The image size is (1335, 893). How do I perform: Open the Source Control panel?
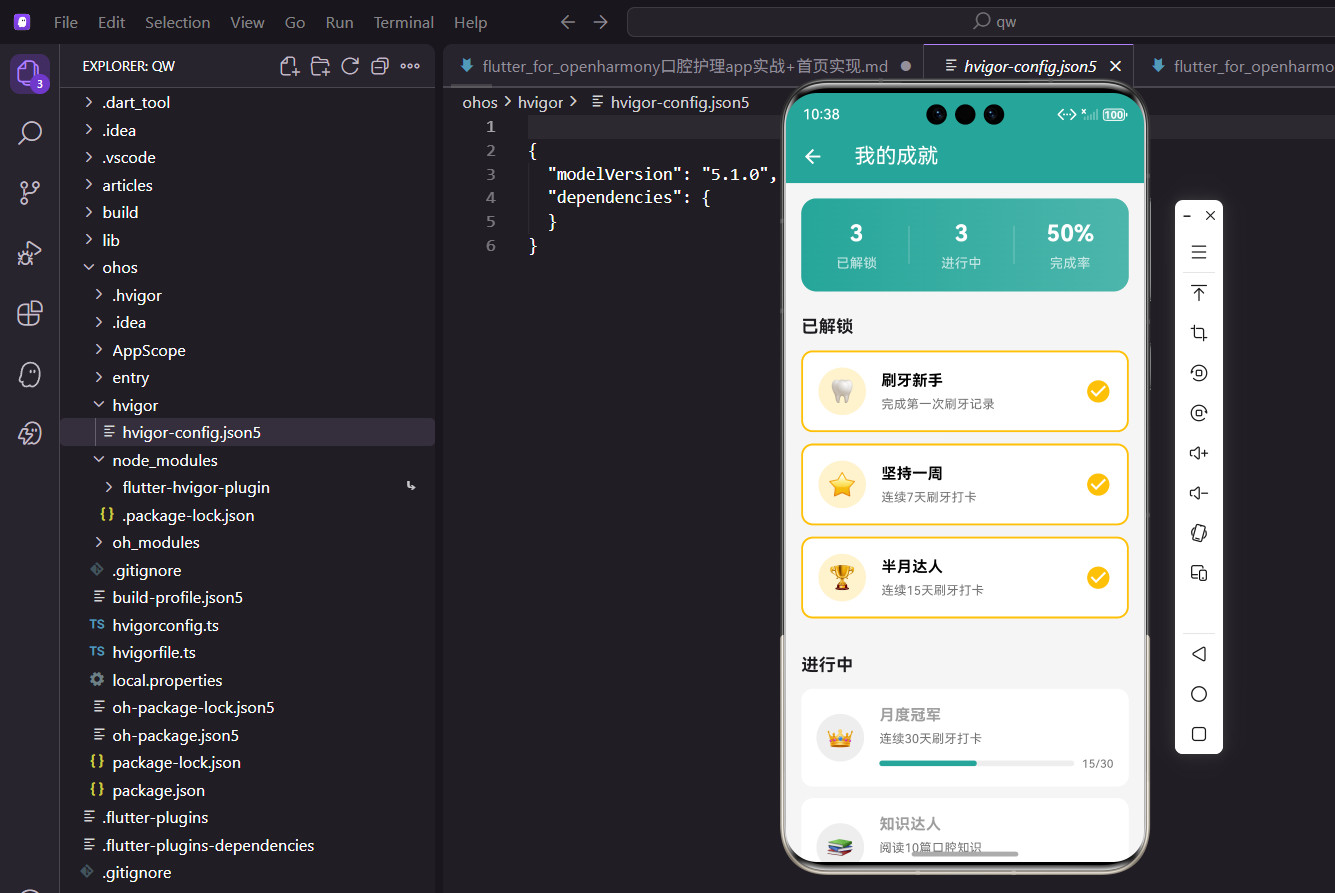pyautogui.click(x=29, y=192)
